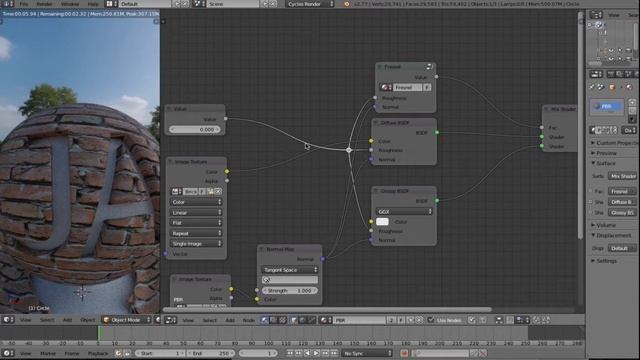Select the compositing nodes tree type icon
The height and width of the screenshot is (360, 640).
[274, 320]
